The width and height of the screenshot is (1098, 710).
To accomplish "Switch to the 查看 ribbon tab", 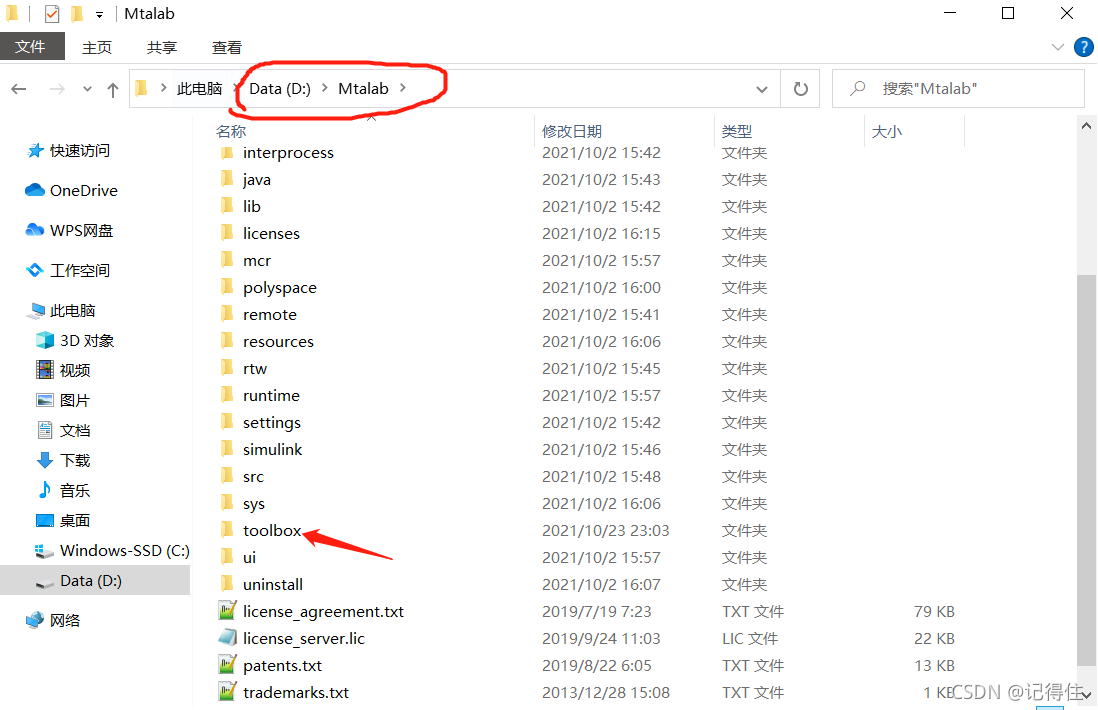I will pyautogui.click(x=227, y=47).
